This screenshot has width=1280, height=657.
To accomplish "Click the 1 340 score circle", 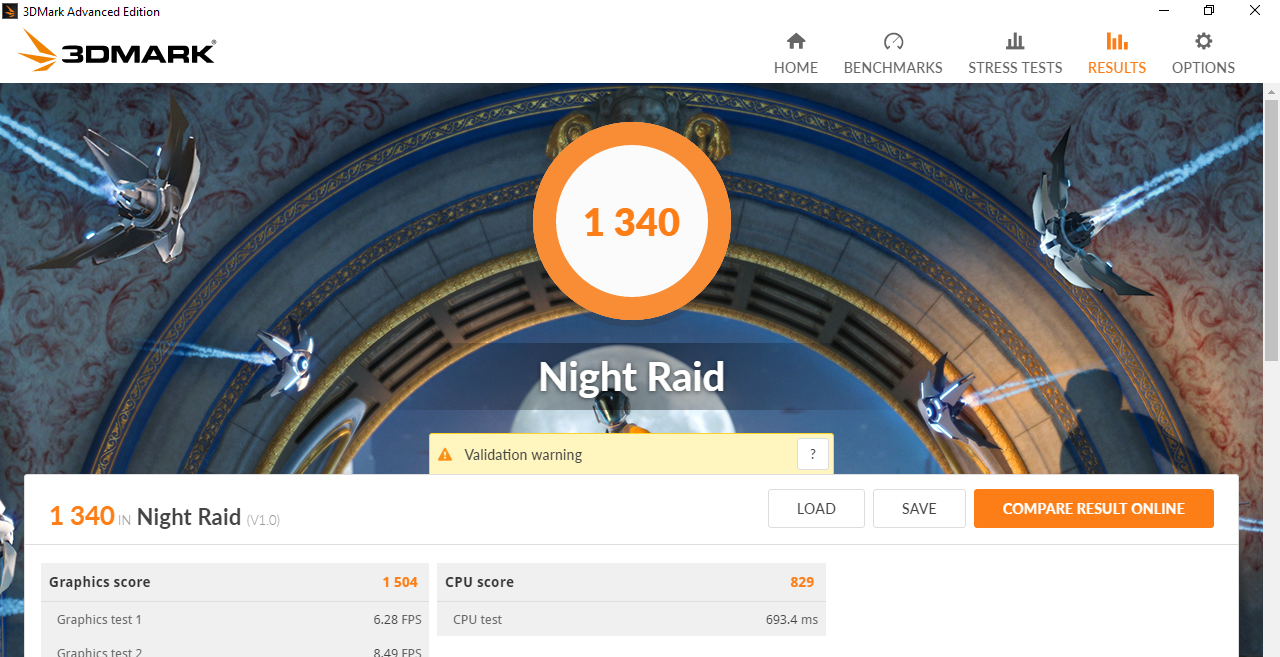I will coord(632,221).
